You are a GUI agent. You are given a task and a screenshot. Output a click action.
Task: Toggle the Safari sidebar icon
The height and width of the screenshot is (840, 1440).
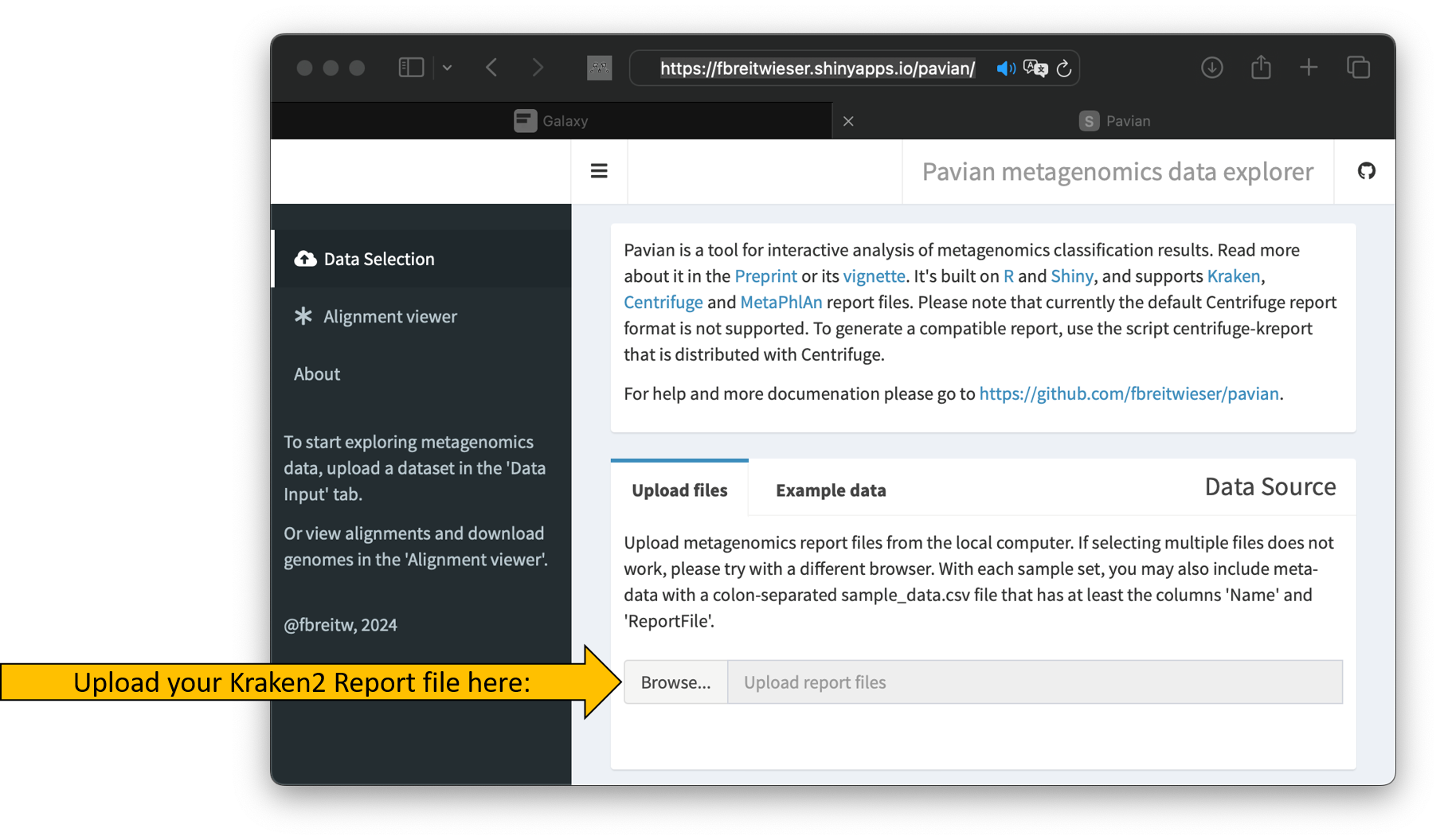(411, 68)
